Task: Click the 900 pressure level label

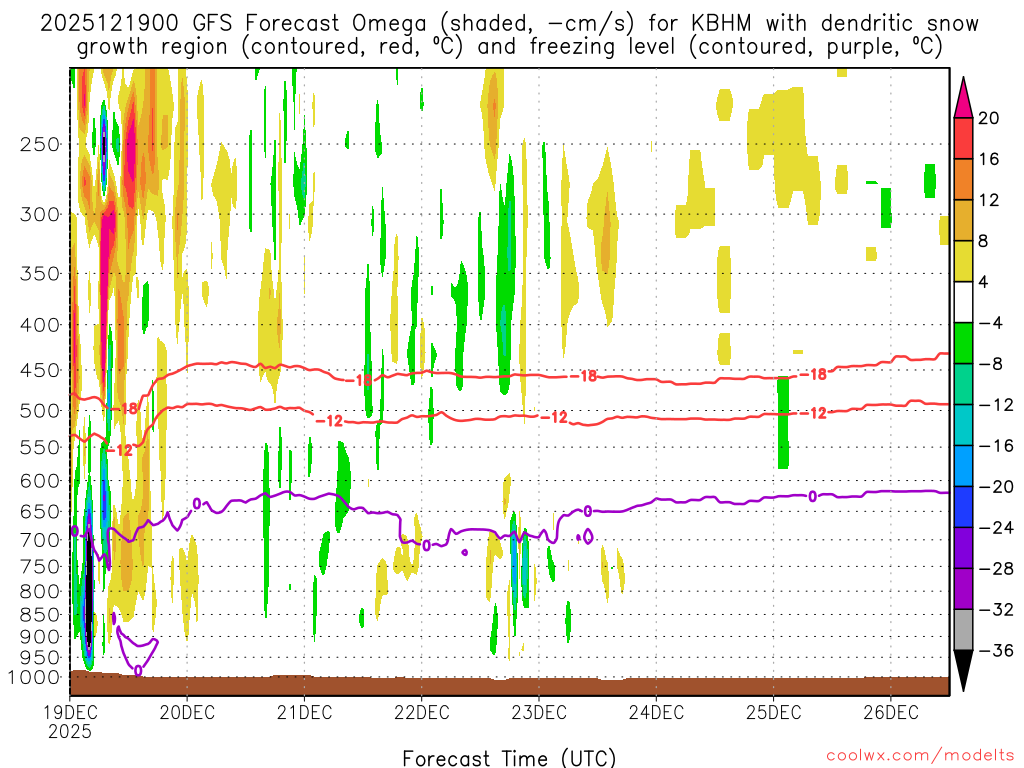Action: click(40, 636)
